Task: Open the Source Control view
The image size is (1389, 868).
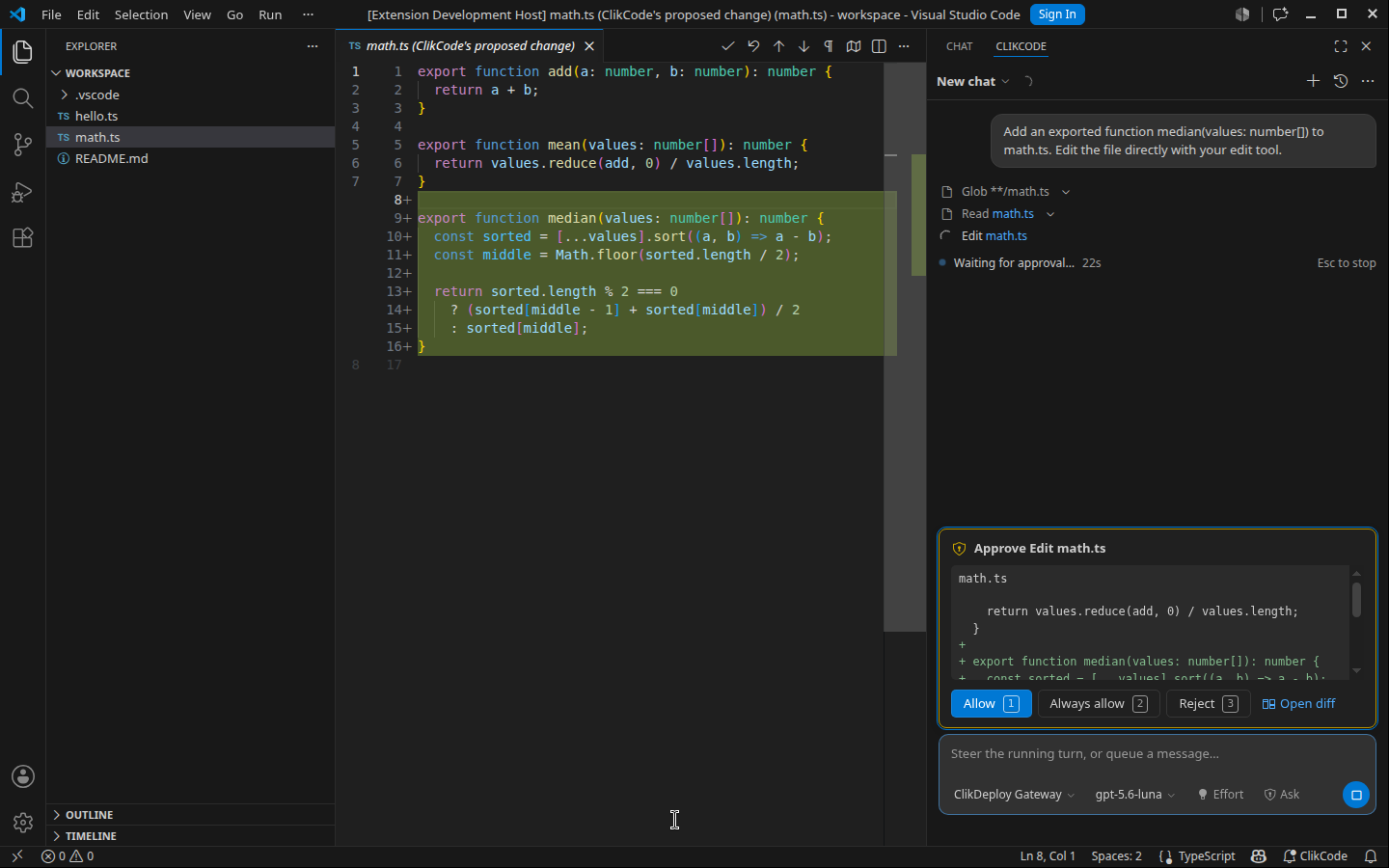Action: pyautogui.click(x=23, y=145)
